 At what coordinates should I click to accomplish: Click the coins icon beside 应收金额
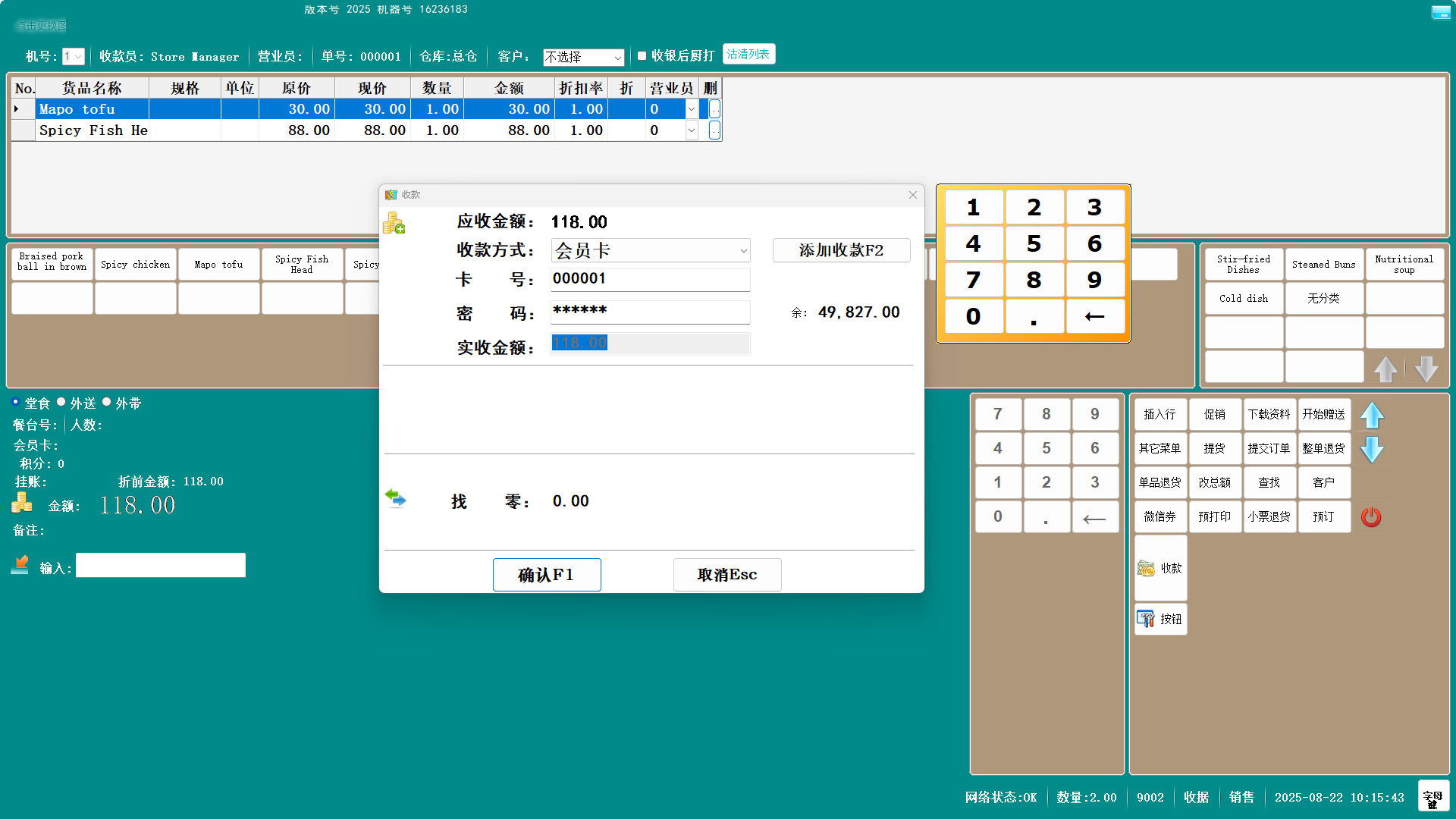coord(394,223)
